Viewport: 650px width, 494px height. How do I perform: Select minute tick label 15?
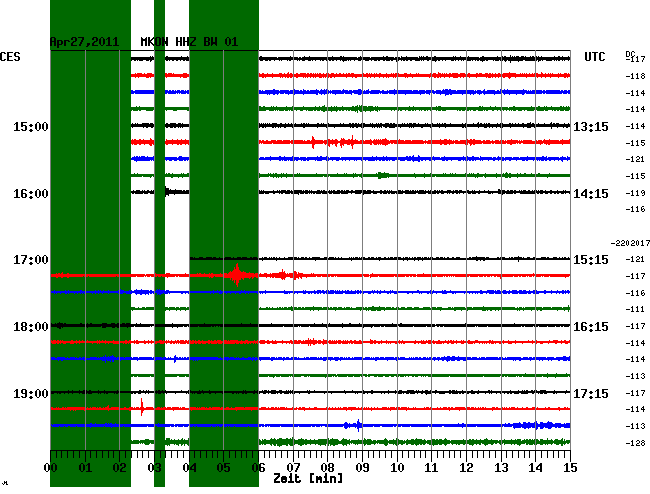point(570,468)
